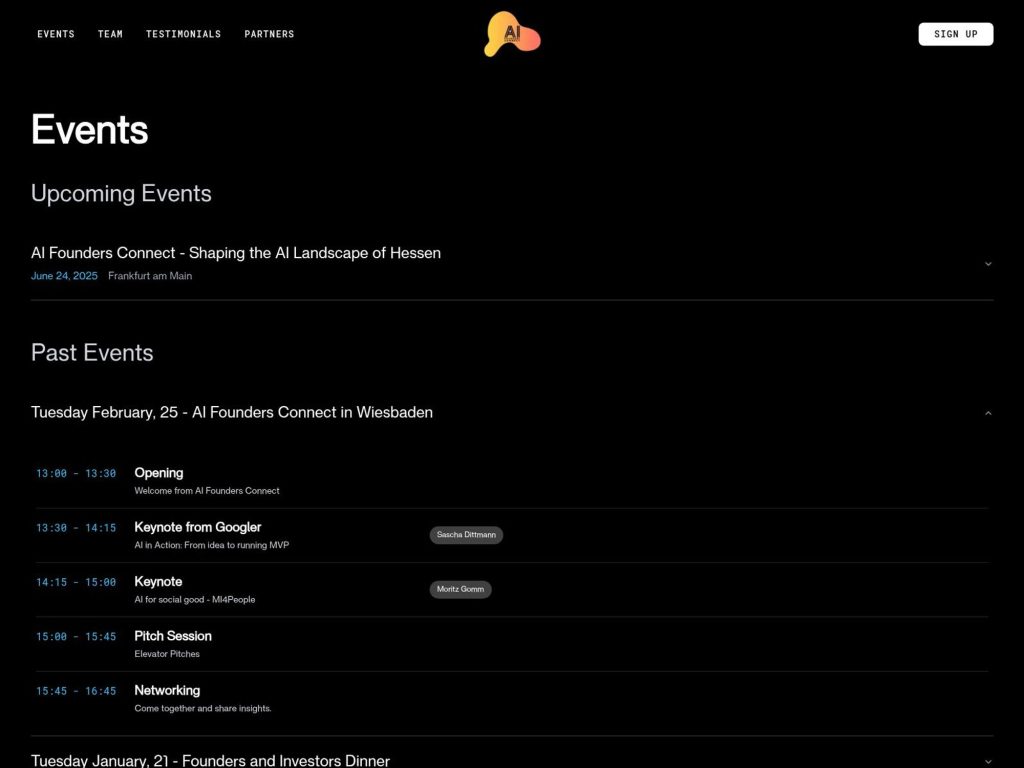Open the Keynote from Googler entry
Screen dimensions: 1024x768
197,527
